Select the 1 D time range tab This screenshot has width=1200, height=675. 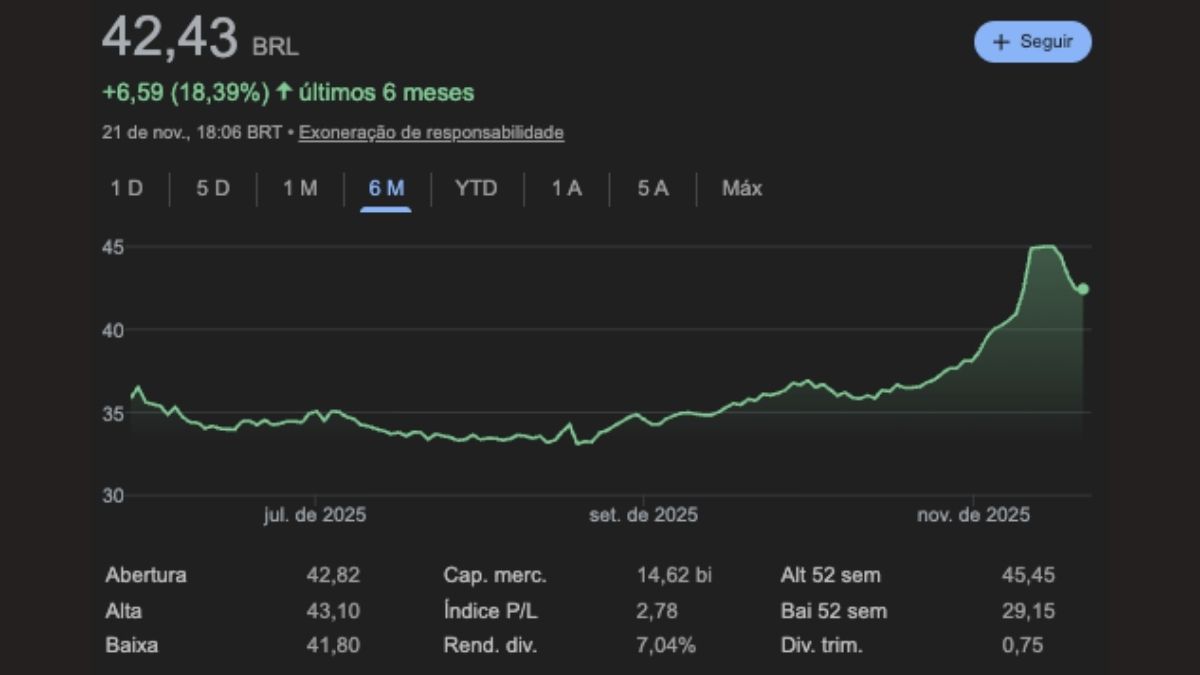point(126,188)
